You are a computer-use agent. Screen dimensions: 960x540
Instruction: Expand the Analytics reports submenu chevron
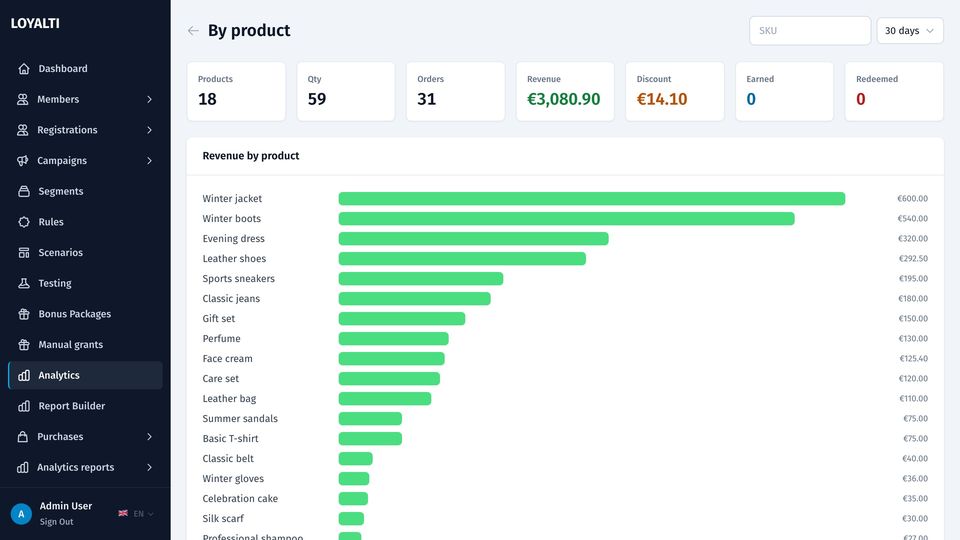point(149,467)
